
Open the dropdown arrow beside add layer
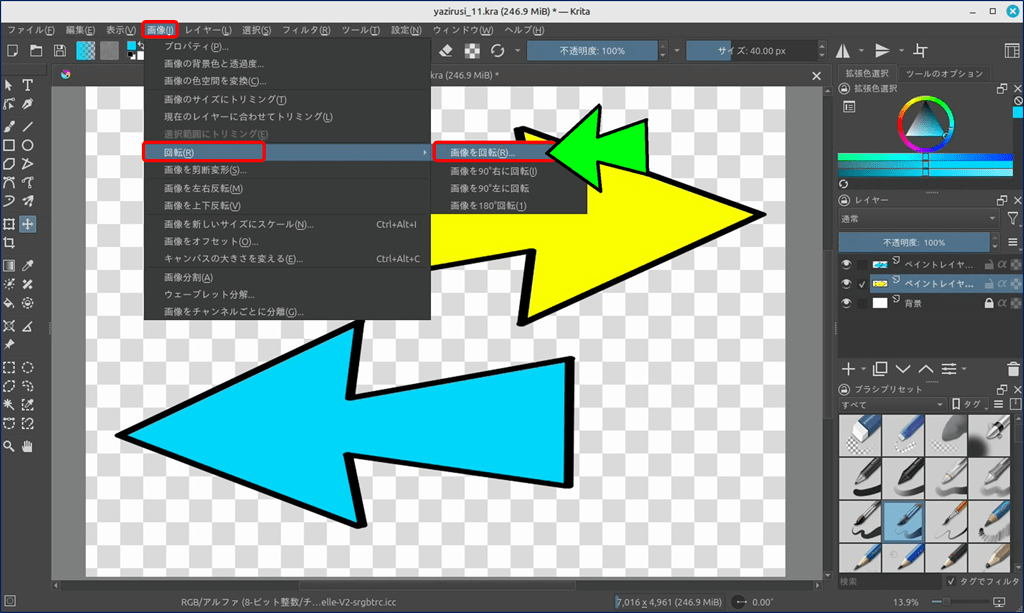pyautogui.click(x=861, y=369)
